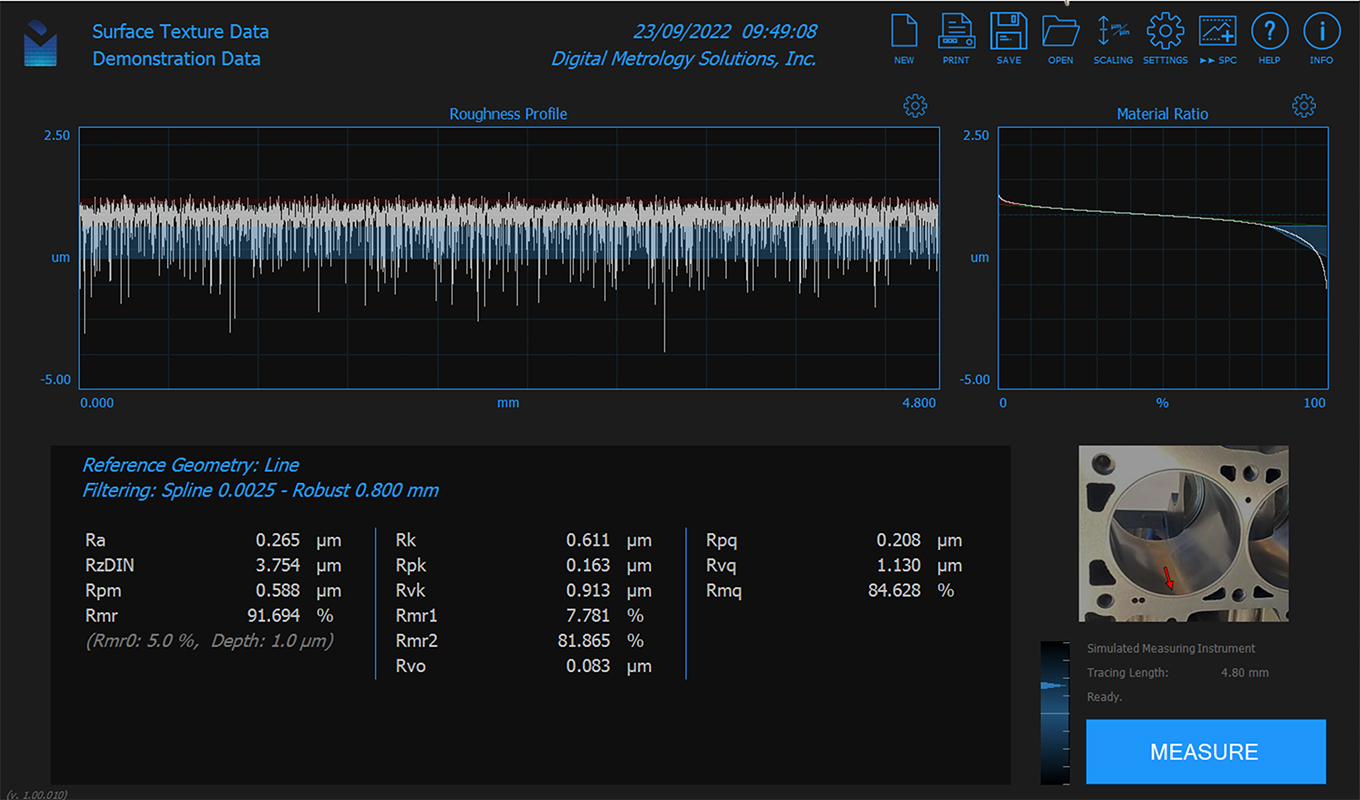This screenshot has height=800, width=1360.
Task: Click the vertical profile preview strip
Action: pyautogui.click(x=1055, y=712)
